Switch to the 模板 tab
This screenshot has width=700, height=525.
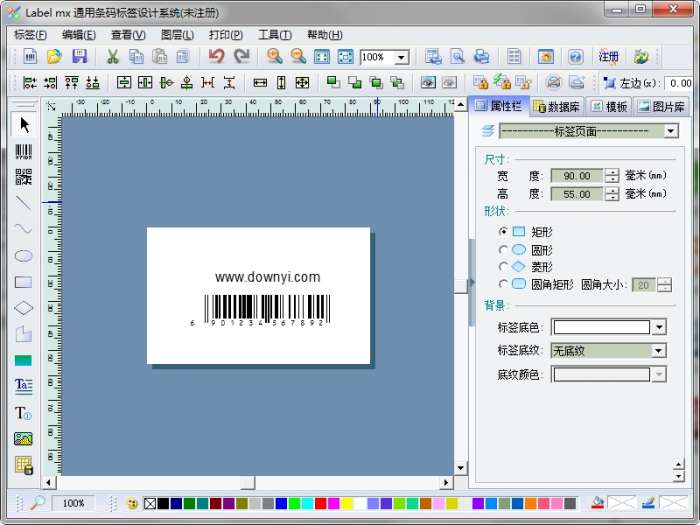click(609, 107)
